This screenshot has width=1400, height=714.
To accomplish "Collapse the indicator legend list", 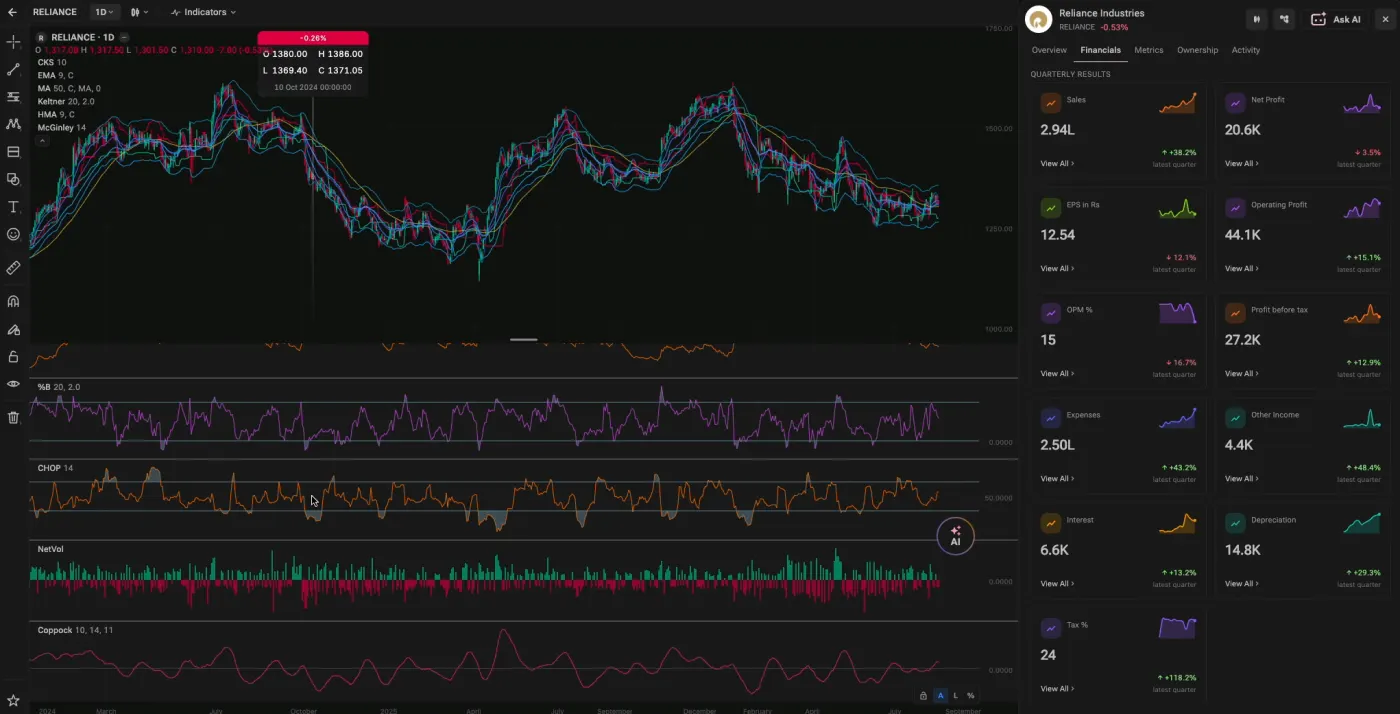I will (x=42, y=141).
